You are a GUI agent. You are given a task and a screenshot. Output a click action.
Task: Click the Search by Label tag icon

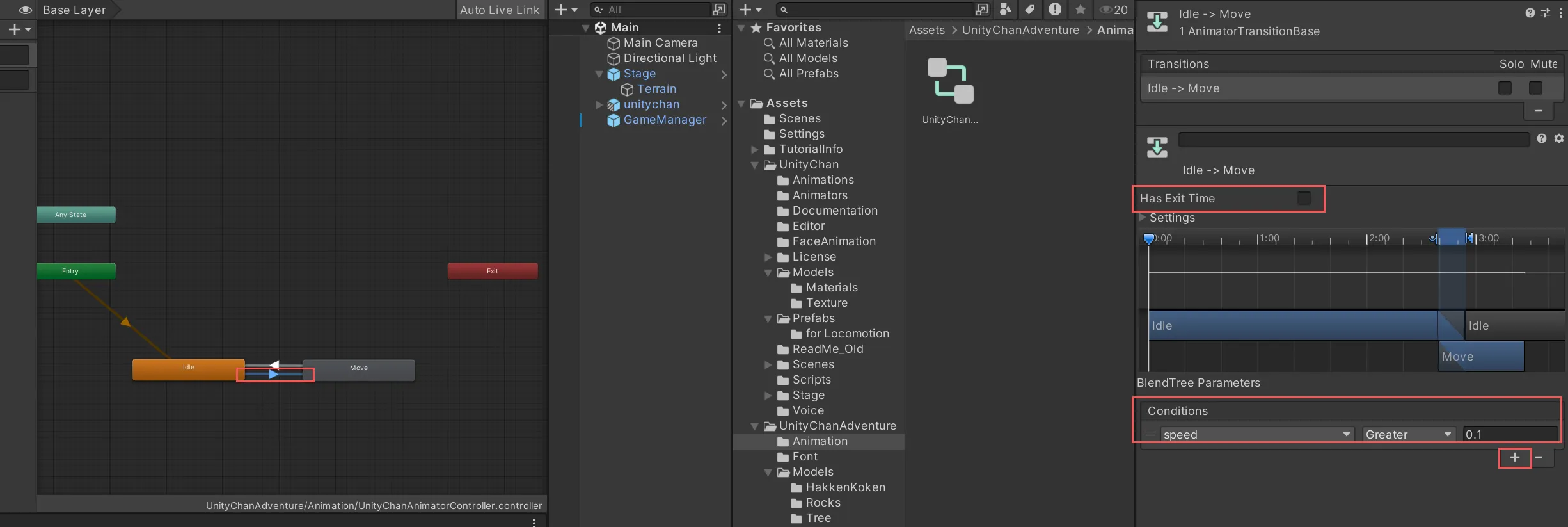click(x=1029, y=9)
